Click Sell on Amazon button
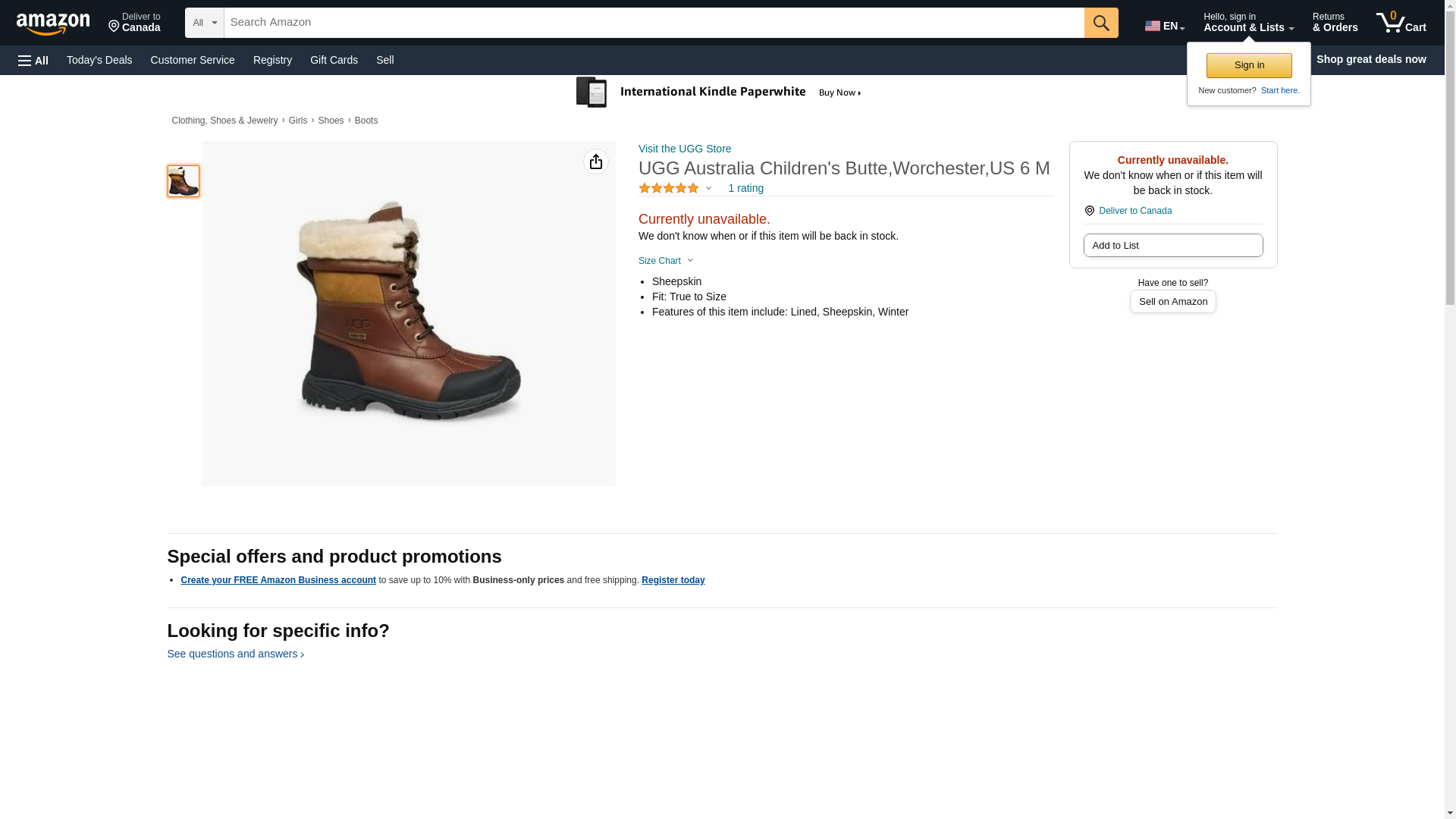 (x=1172, y=302)
